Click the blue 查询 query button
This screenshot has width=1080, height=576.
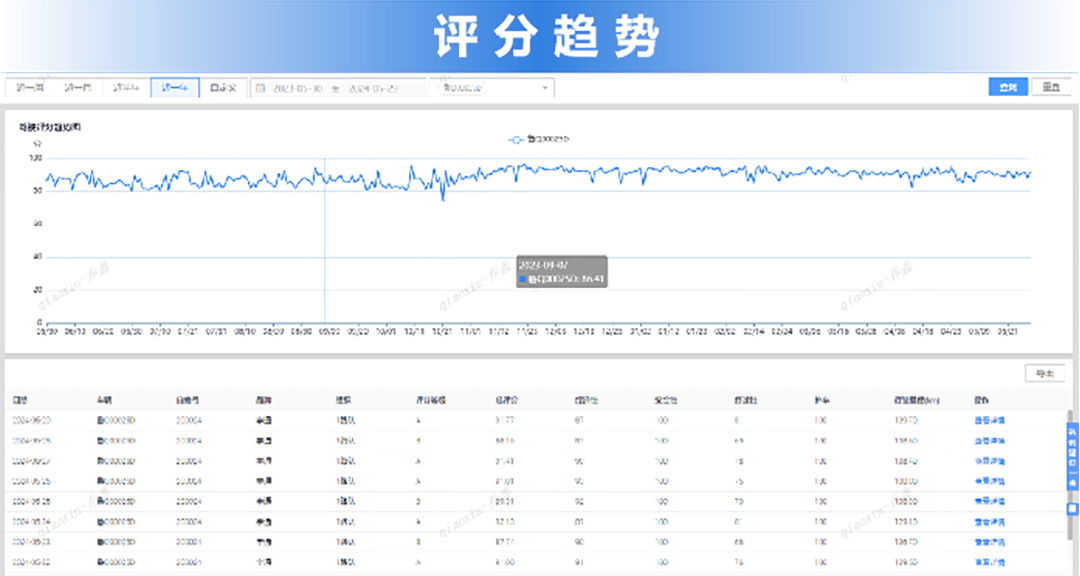pos(1008,87)
